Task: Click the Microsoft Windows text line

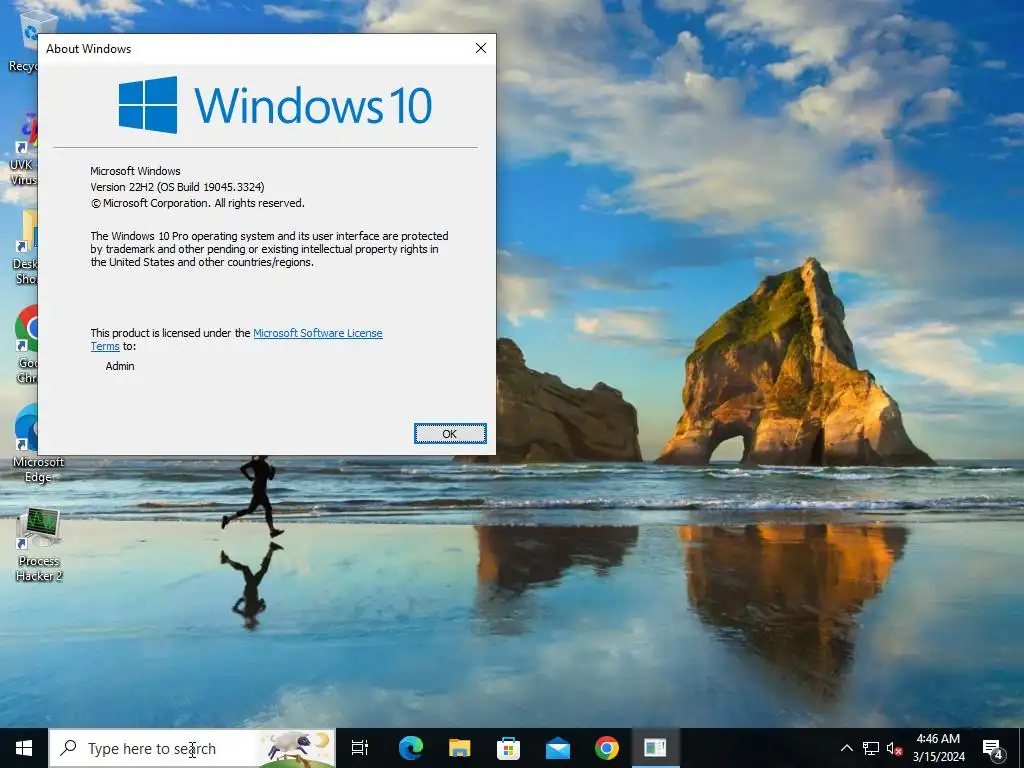Action: (x=135, y=171)
